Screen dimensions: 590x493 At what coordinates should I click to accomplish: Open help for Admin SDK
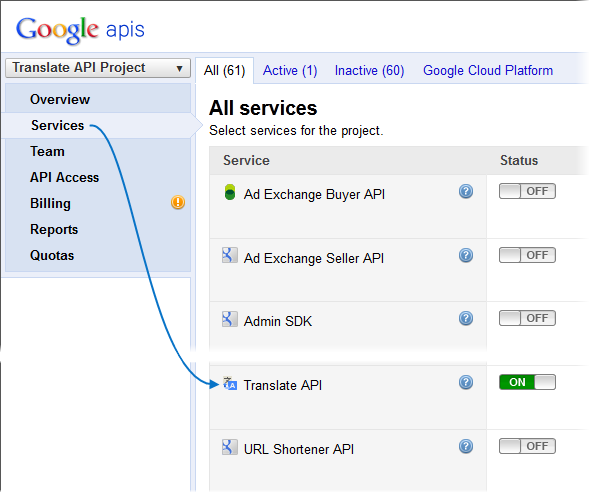coord(466,318)
